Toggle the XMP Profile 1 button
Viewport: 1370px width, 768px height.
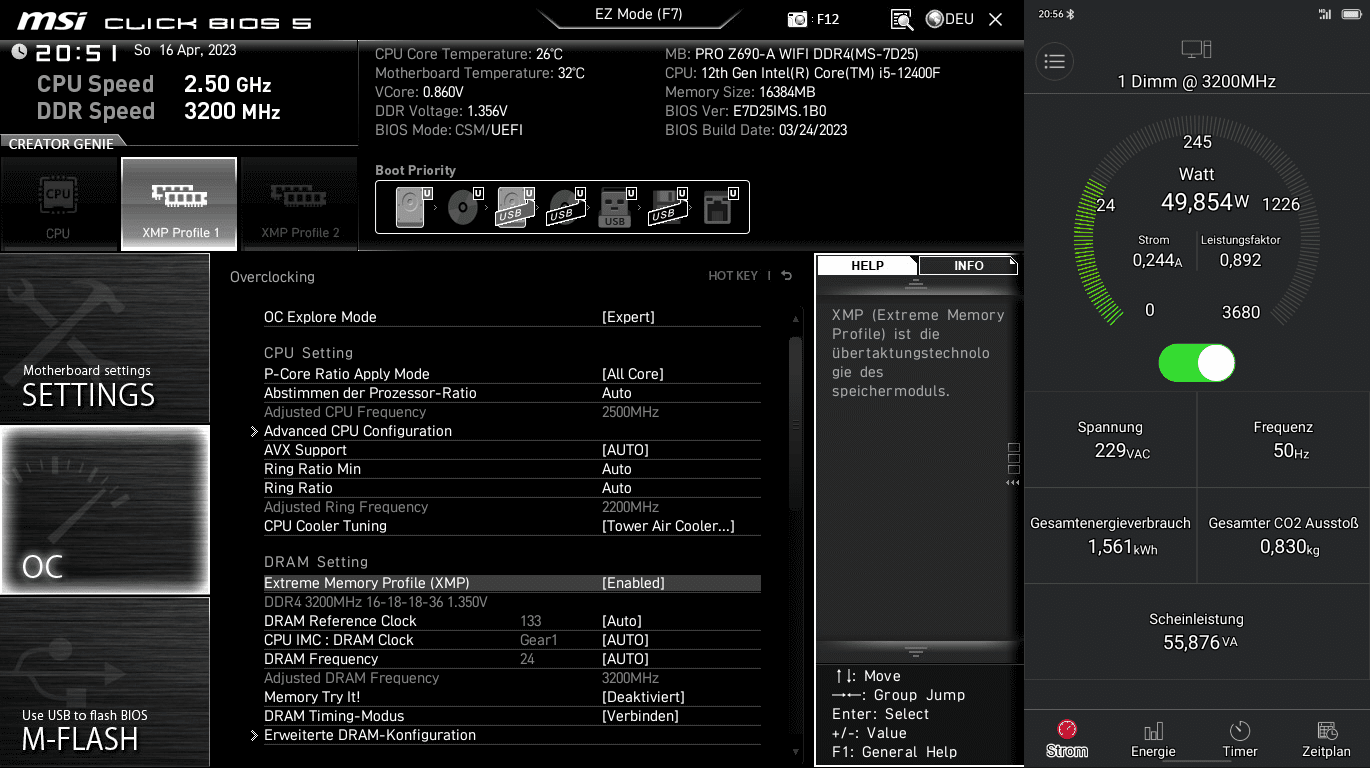tap(179, 204)
